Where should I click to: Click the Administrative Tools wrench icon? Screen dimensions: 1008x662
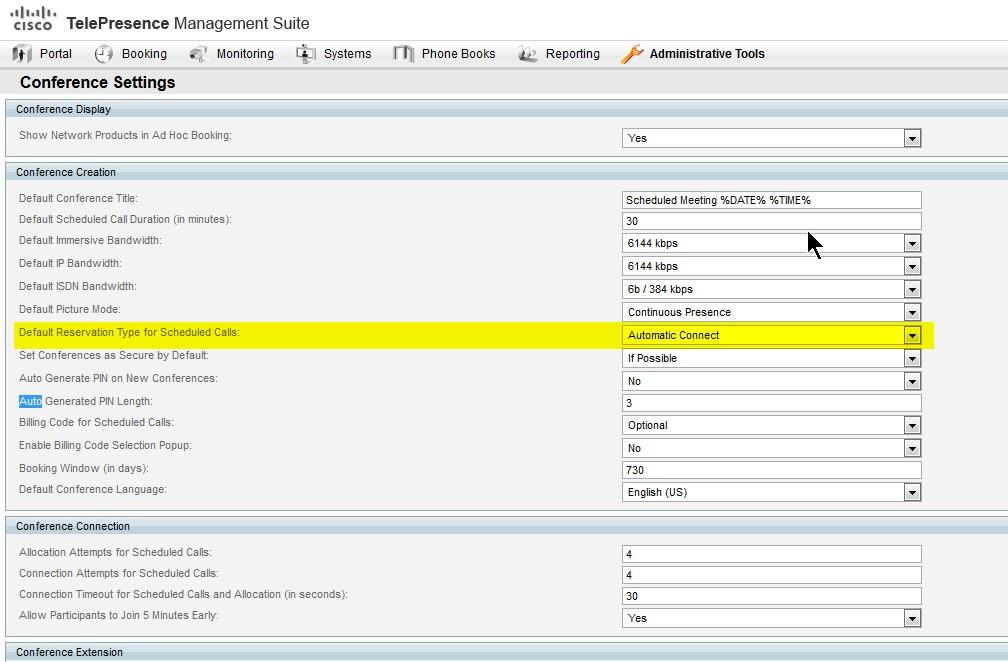[x=632, y=54]
